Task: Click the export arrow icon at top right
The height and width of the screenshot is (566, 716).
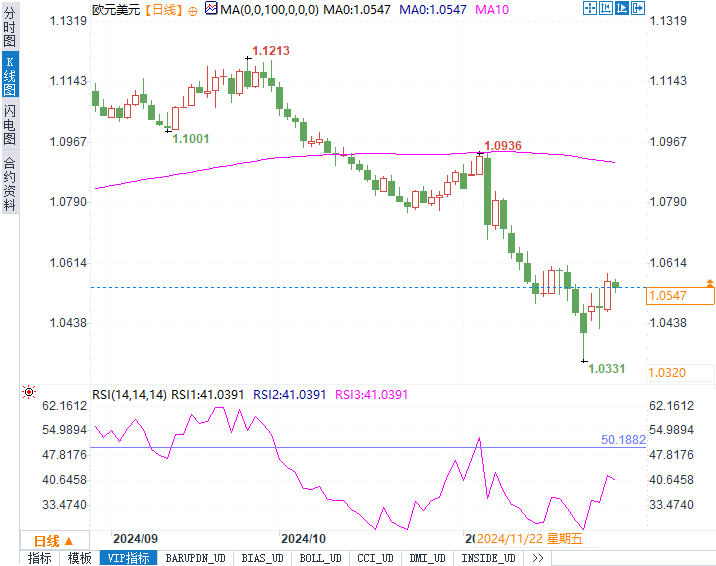Action: click(x=637, y=8)
